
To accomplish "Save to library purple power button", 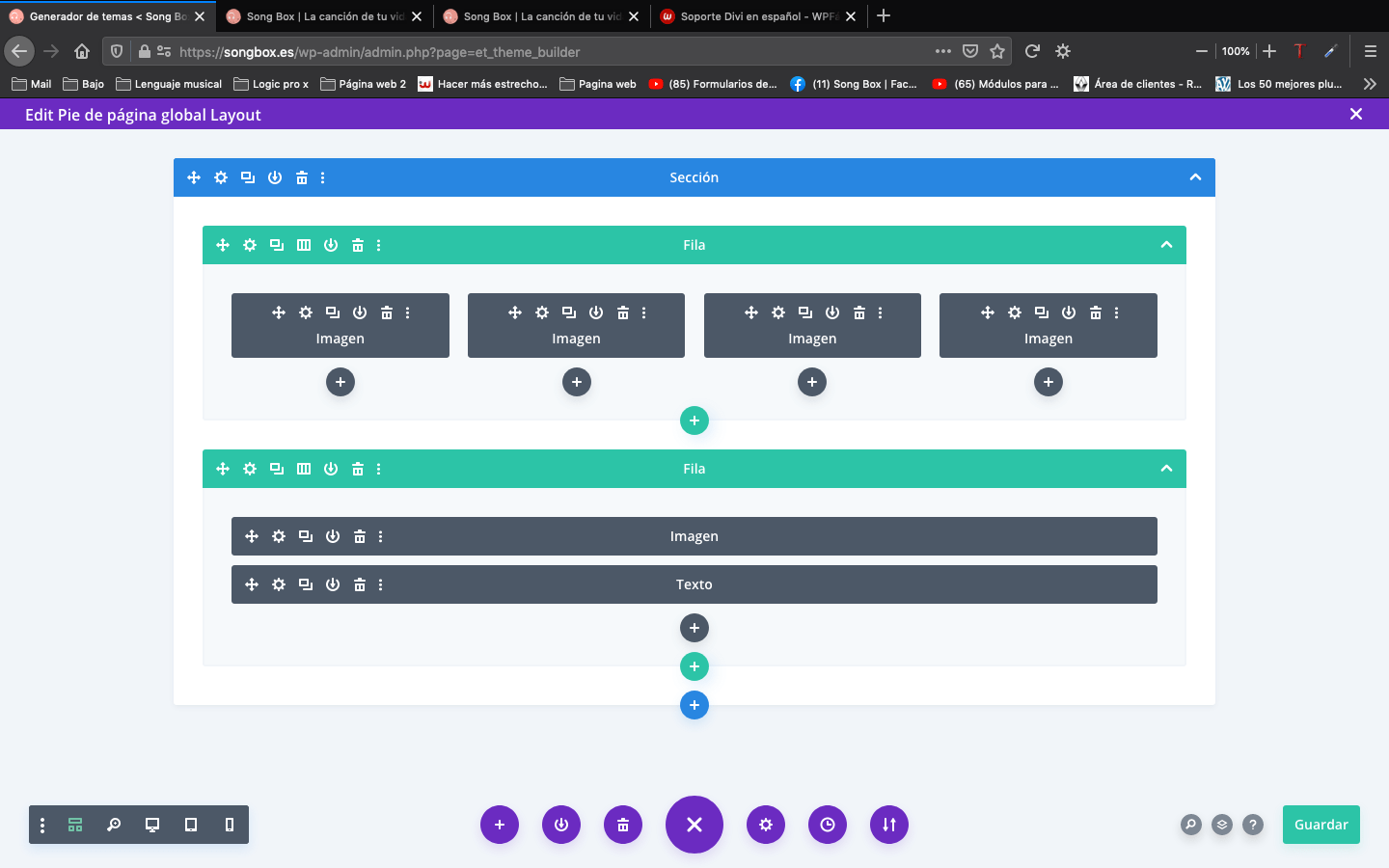I will pyautogui.click(x=561, y=825).
